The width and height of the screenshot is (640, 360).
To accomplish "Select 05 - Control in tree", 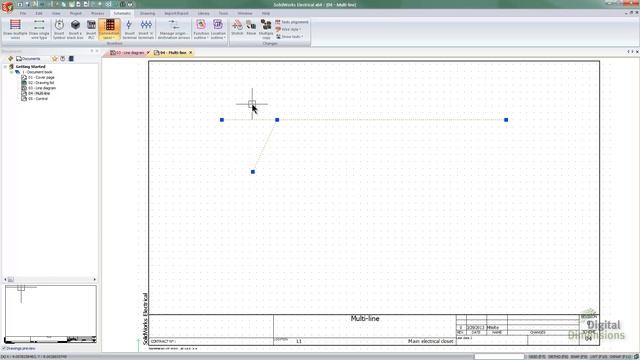I will pyautogui.click(x=38, y=98).
